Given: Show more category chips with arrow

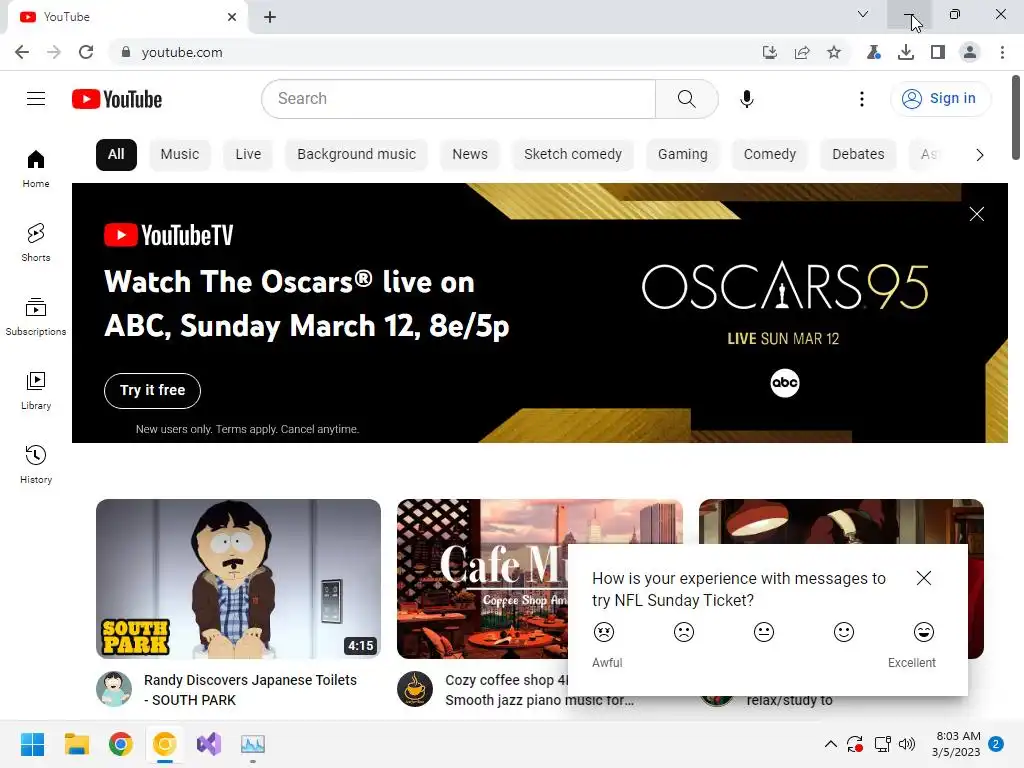Looking at the screenshot, I should coord(980,155).
